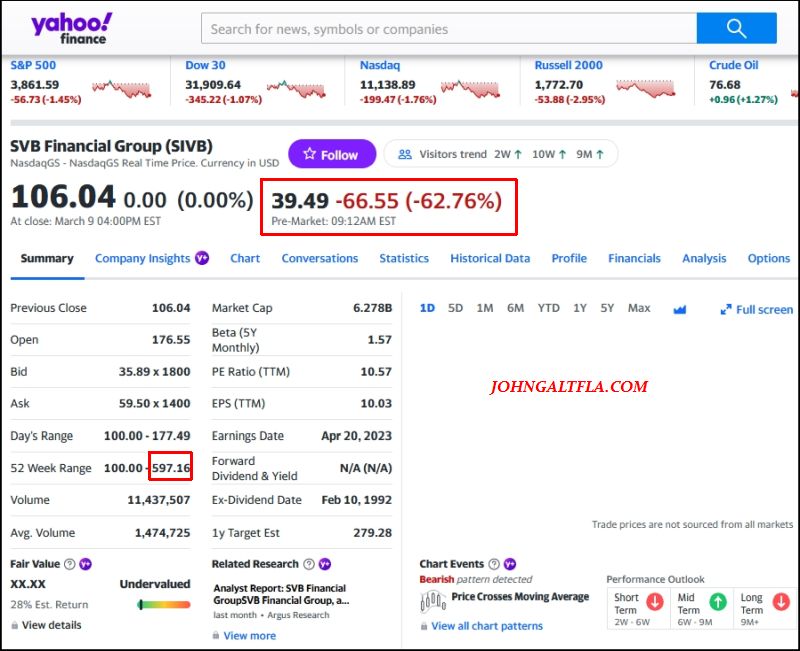Screen dimensions: 800x651
Task: Open the Statistics tab
Action: [x=404, y=258]
